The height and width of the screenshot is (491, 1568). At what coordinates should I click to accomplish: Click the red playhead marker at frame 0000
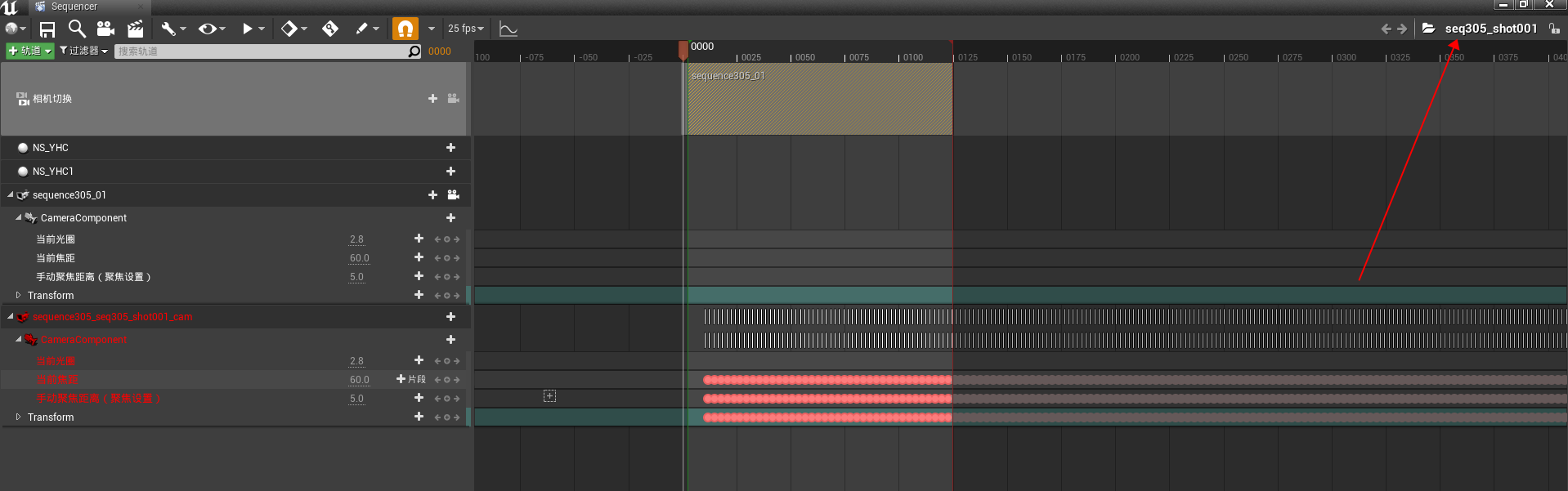(x=683, y=51)
